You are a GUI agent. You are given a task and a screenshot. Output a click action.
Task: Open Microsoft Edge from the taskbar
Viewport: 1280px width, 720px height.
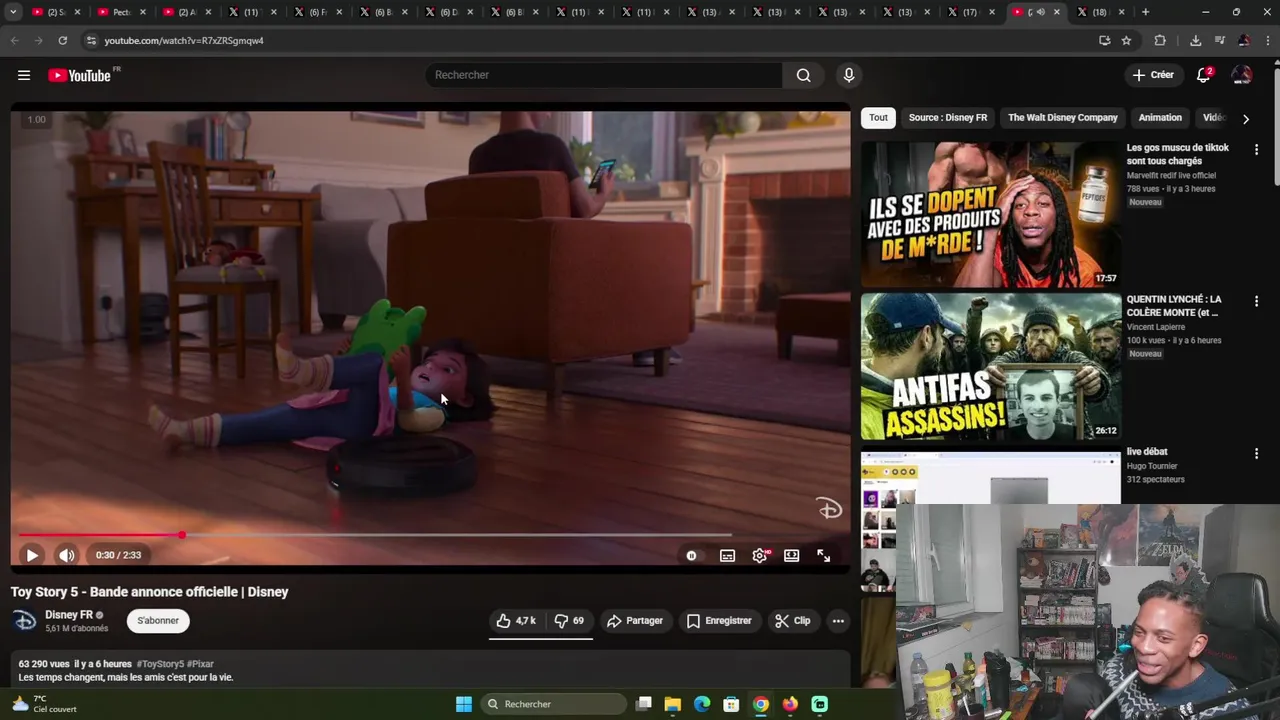702,704
